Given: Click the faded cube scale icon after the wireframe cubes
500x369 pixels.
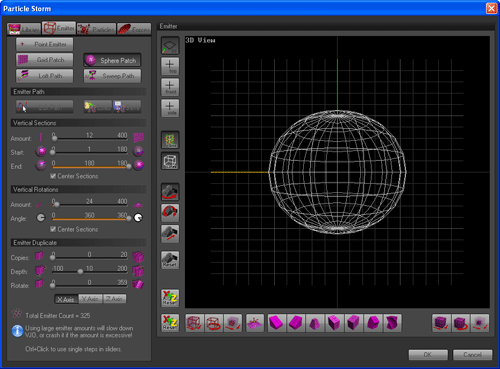Looking at the screenshot, I should click(x=233, y=323).
